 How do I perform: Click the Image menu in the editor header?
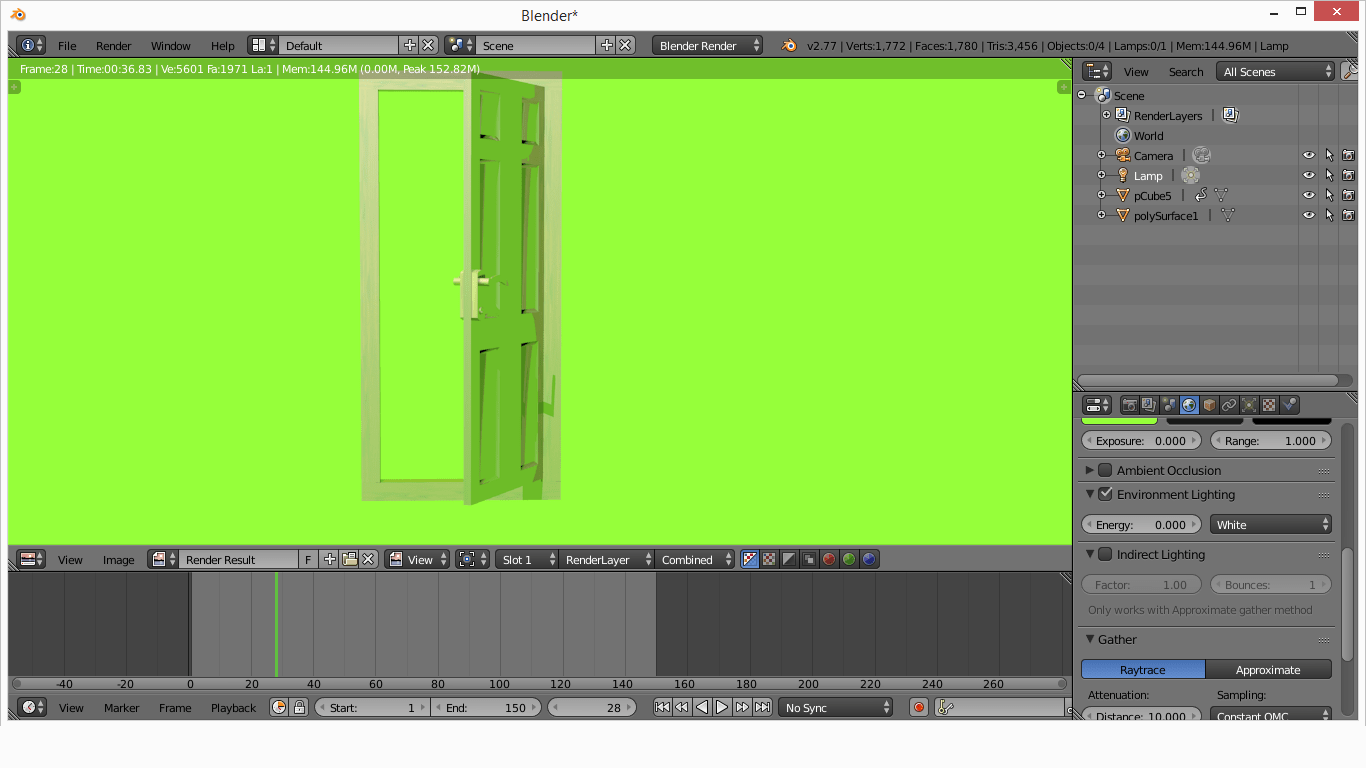click(x=118, y=559)
